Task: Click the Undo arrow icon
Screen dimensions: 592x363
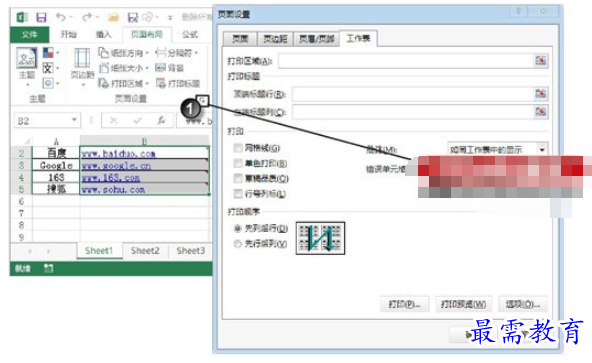Action: 60,17
